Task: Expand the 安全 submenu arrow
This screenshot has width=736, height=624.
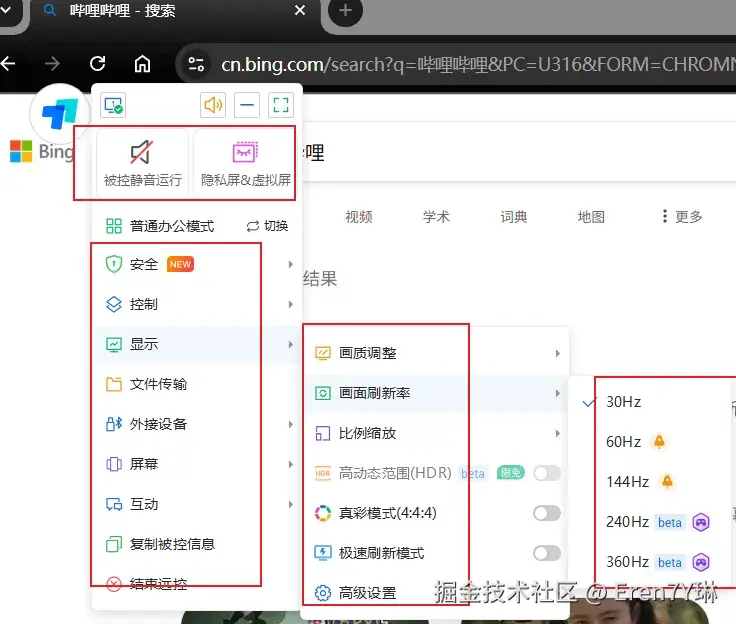Action: pos(291,264)
